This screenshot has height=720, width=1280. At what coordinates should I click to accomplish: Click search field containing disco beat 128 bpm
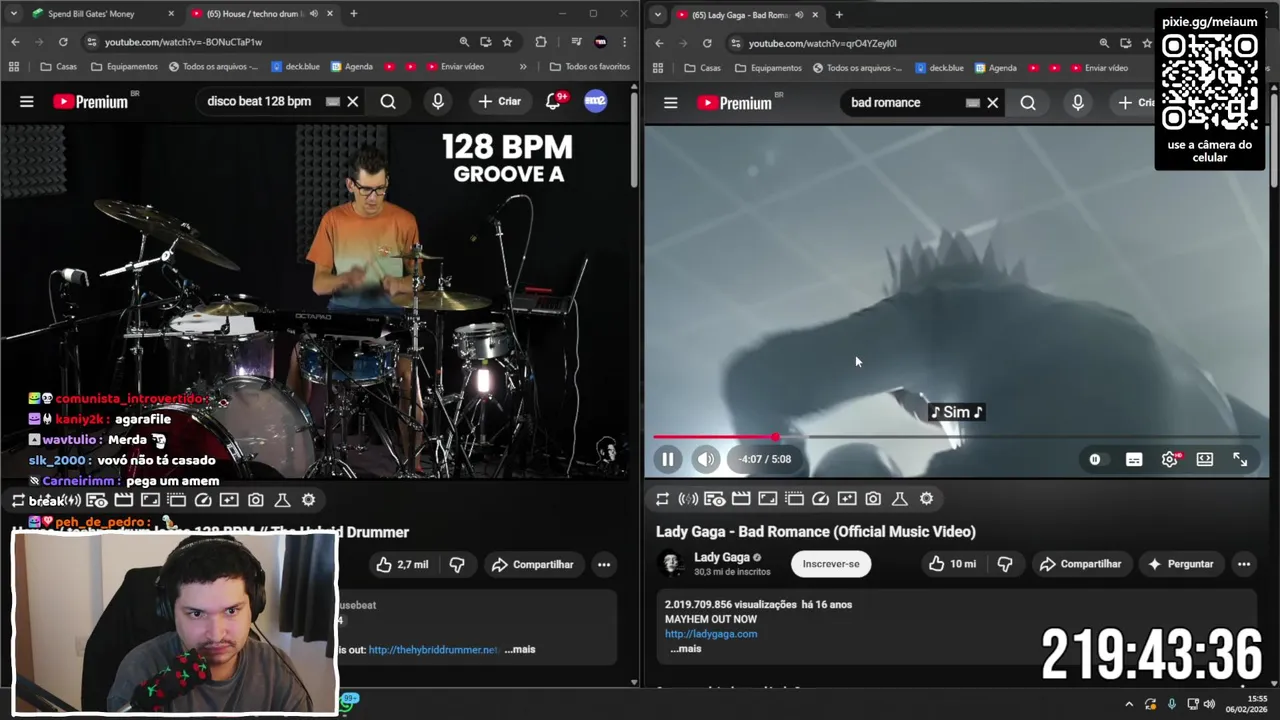click(262, 101)
